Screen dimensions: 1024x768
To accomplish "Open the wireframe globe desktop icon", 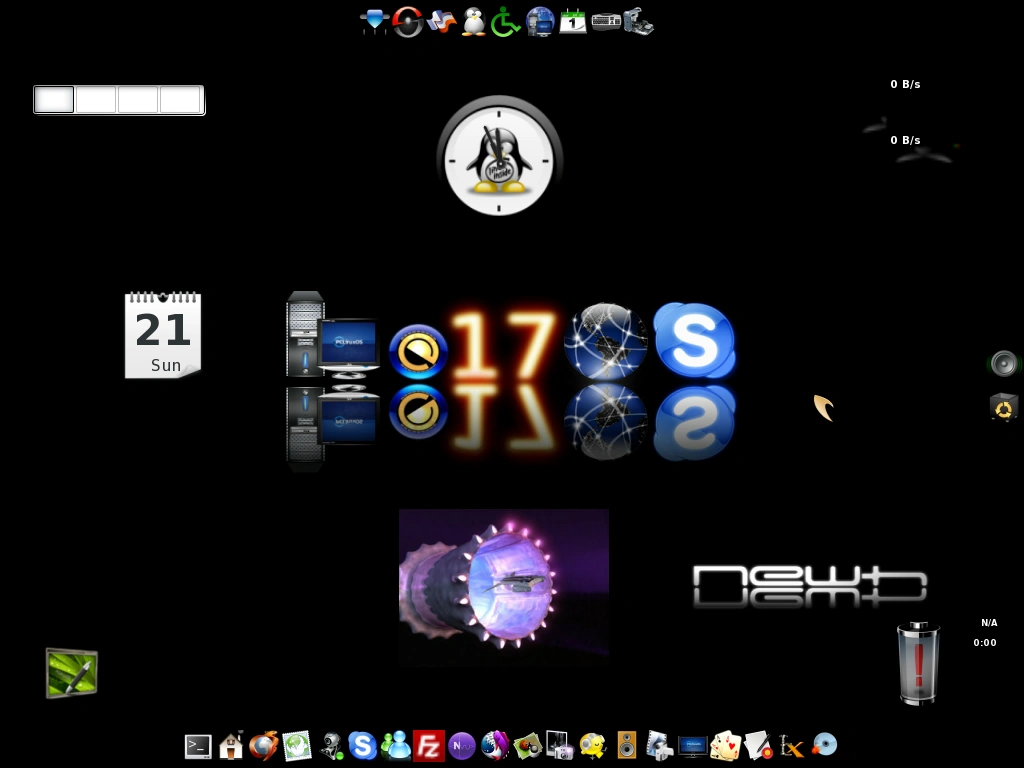I will coord(605,340).
